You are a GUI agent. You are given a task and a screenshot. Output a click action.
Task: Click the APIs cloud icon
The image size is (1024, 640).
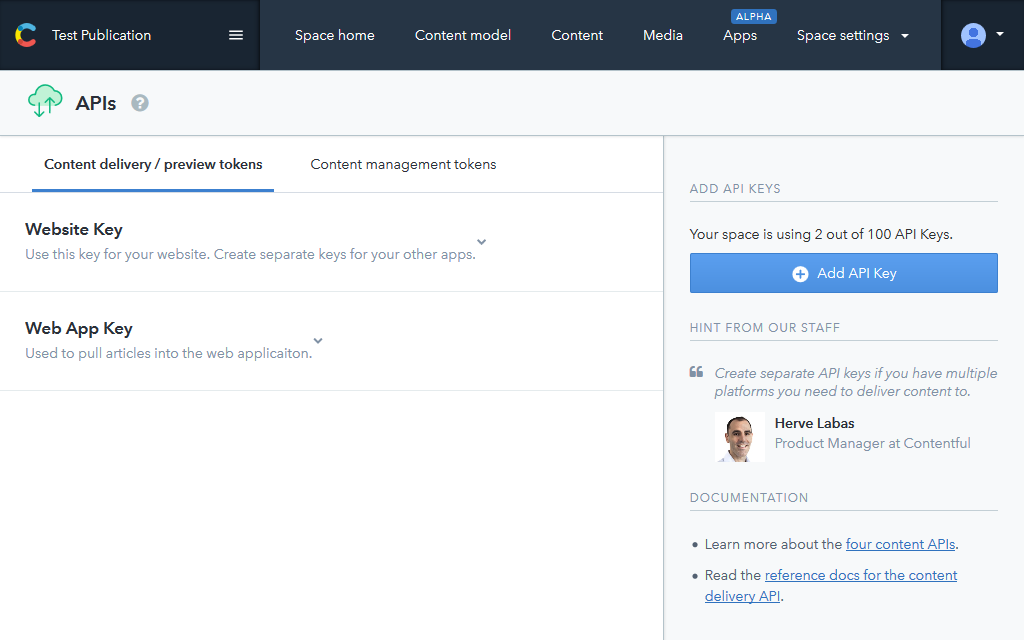point(45,102)
